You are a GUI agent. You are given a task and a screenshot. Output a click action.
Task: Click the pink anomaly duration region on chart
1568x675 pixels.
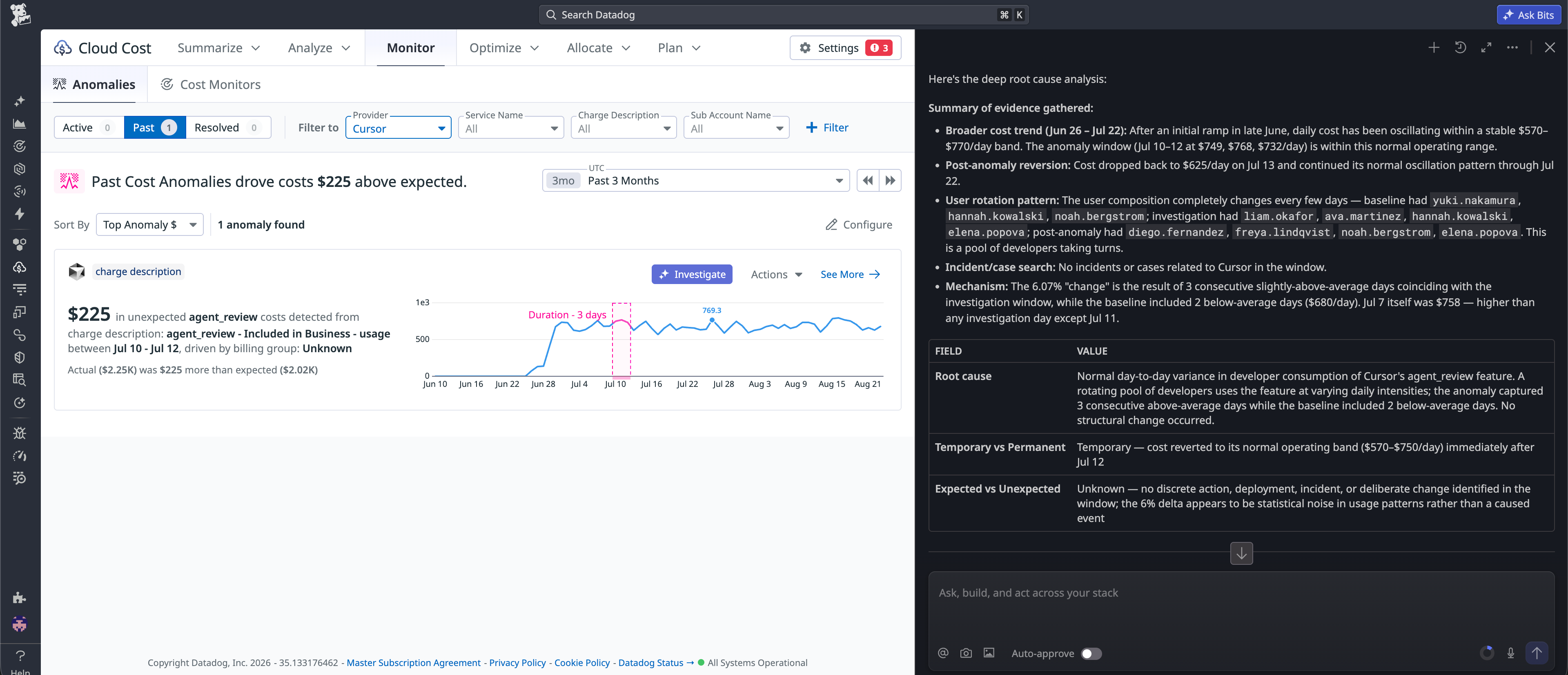click(621, 340)
